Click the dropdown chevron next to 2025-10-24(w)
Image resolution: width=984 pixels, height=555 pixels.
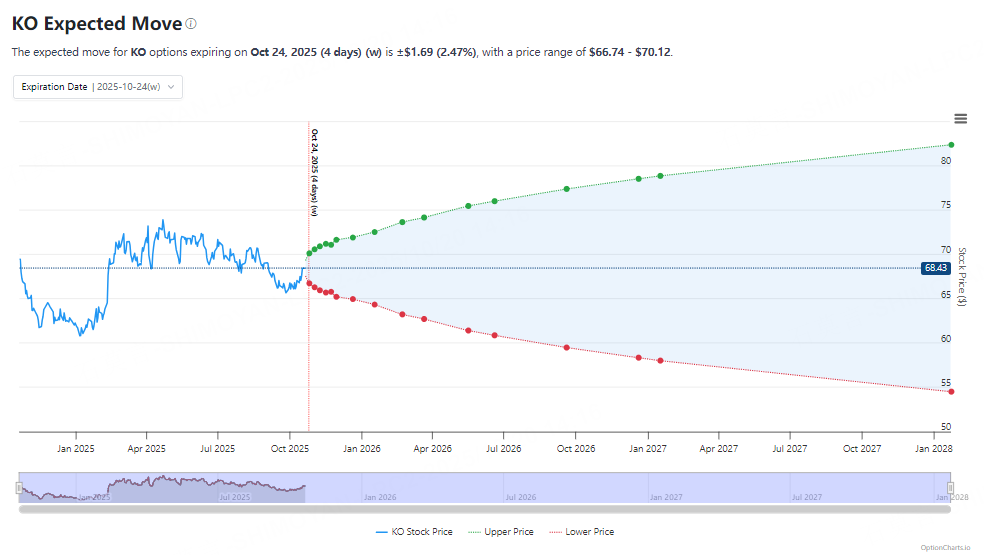click(x=171, y=87)
